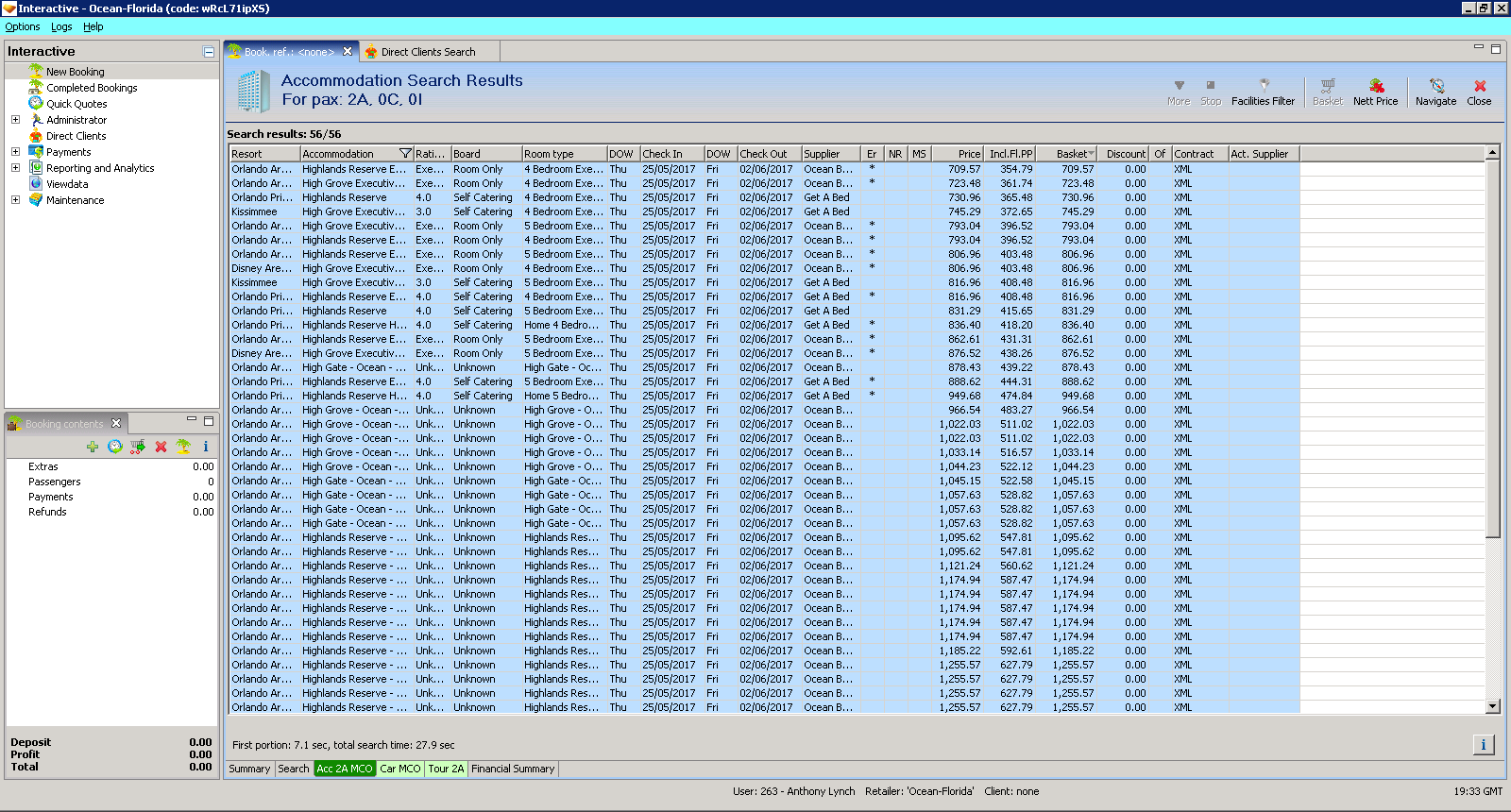
Task: Maximize the search results editor area
Action: coord(1496,49)
